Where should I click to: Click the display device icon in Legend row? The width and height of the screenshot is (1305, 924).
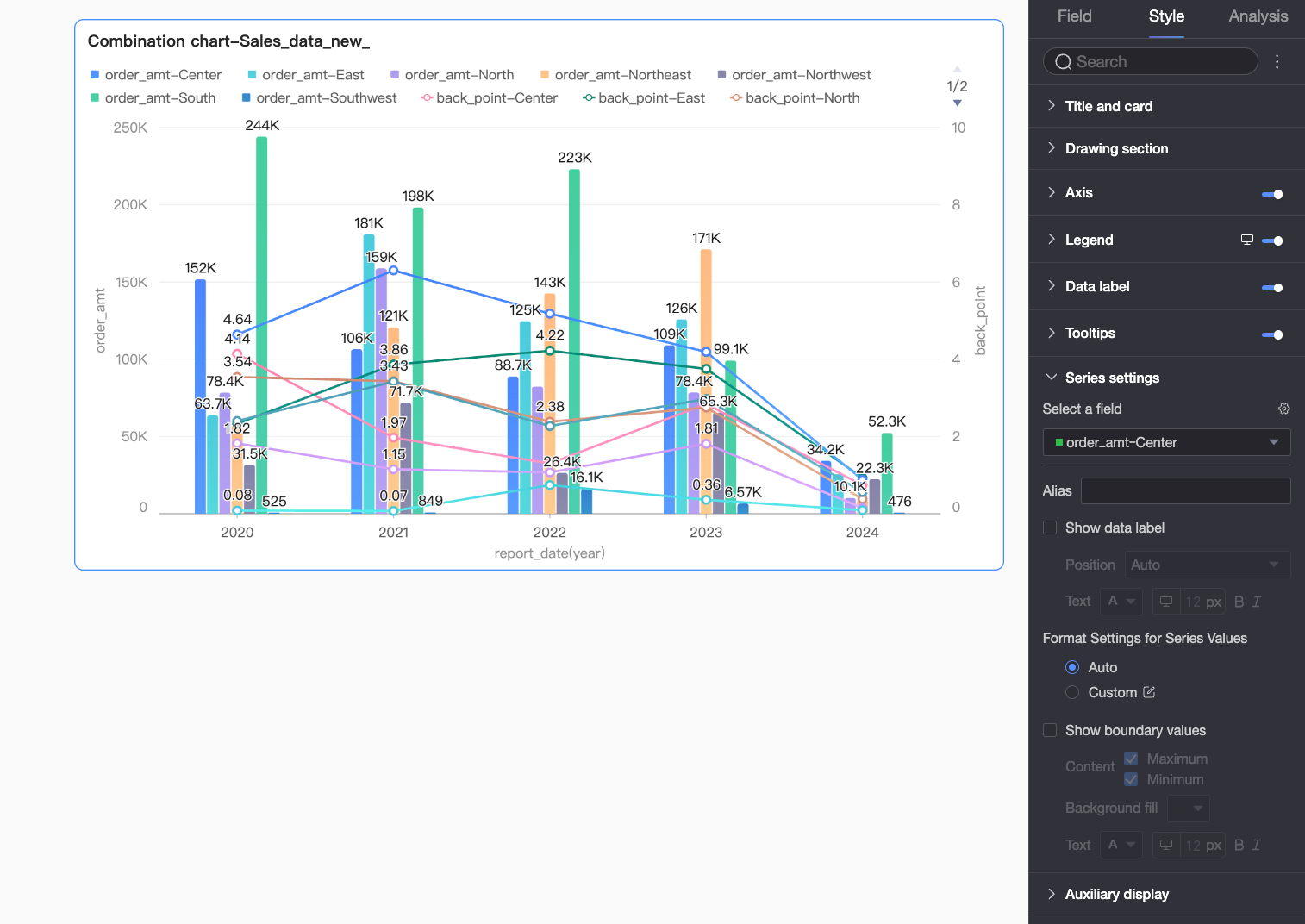coord(1246,240)
